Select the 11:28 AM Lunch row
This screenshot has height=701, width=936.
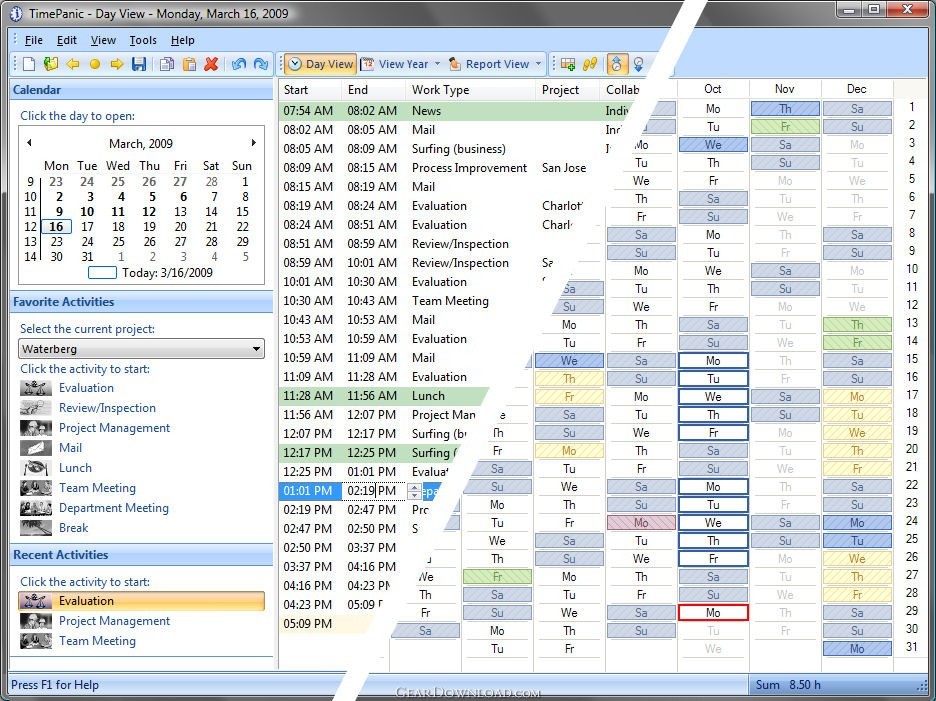click(385, 396)
